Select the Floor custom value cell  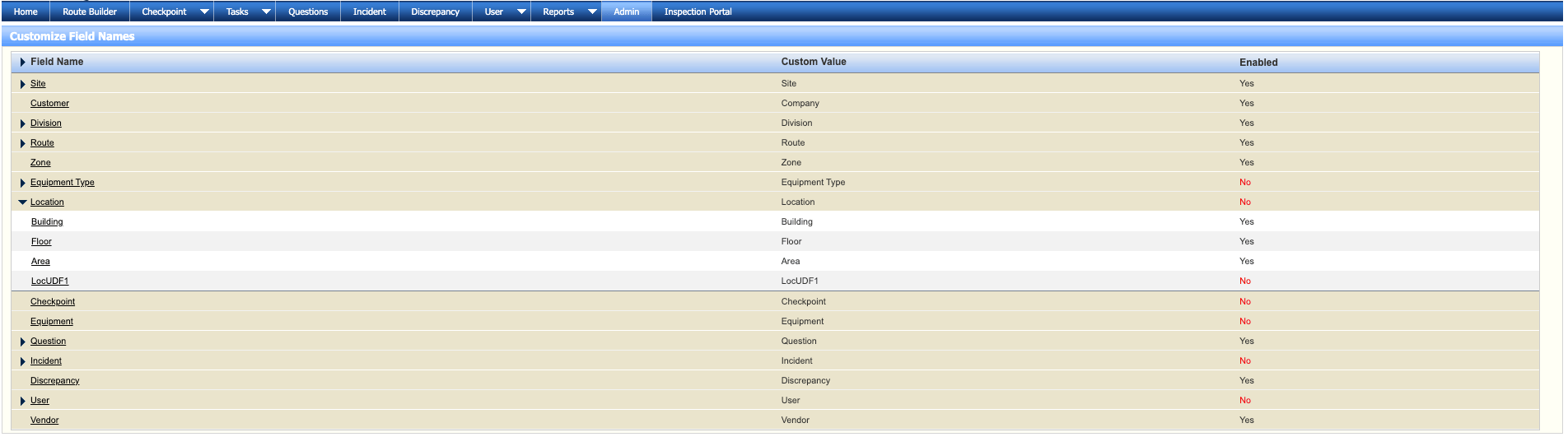tap(791, 242)
